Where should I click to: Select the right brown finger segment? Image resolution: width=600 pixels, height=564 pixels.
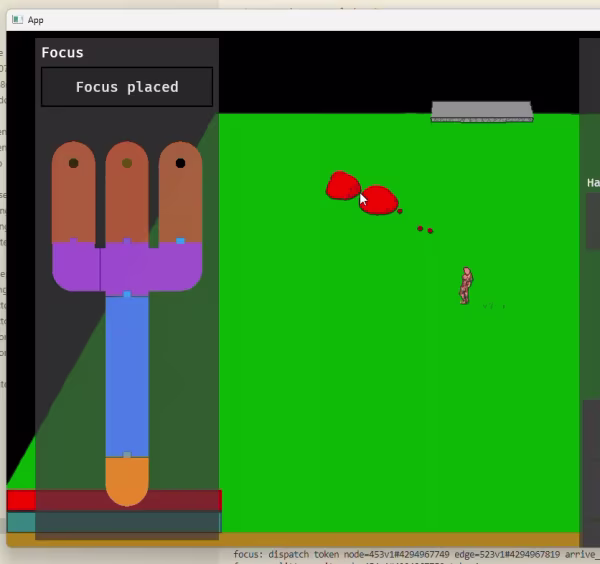click(x=180, y=192)
